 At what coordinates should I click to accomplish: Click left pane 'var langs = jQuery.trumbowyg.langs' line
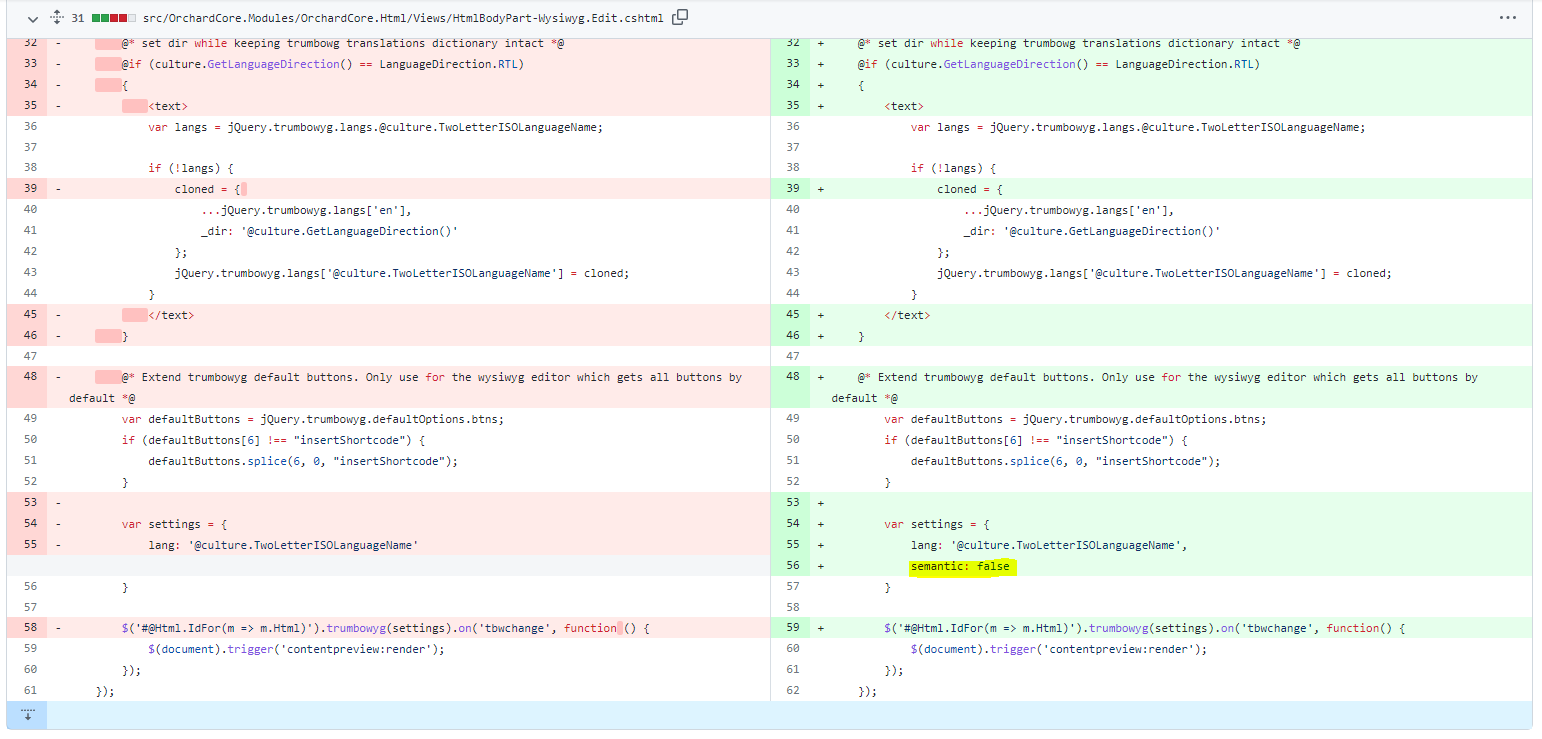click(x=376, y=127)
